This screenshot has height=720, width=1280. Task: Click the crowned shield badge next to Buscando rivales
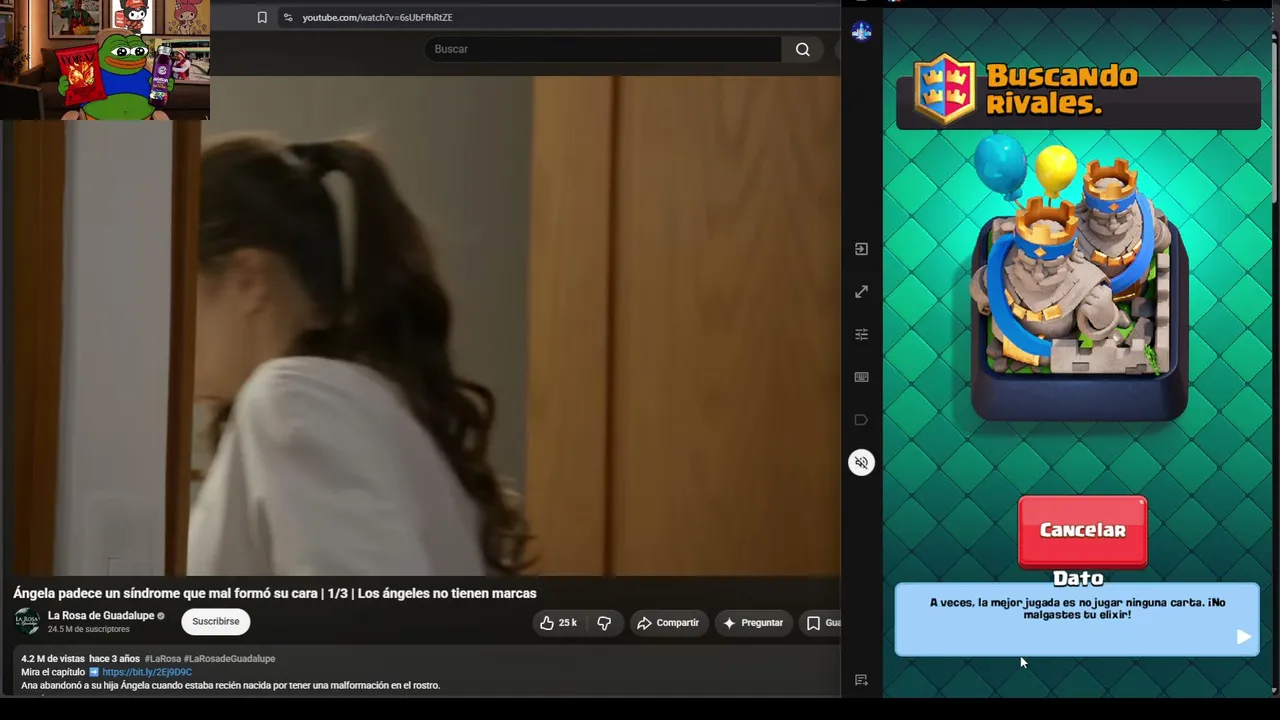coord(945,88)
